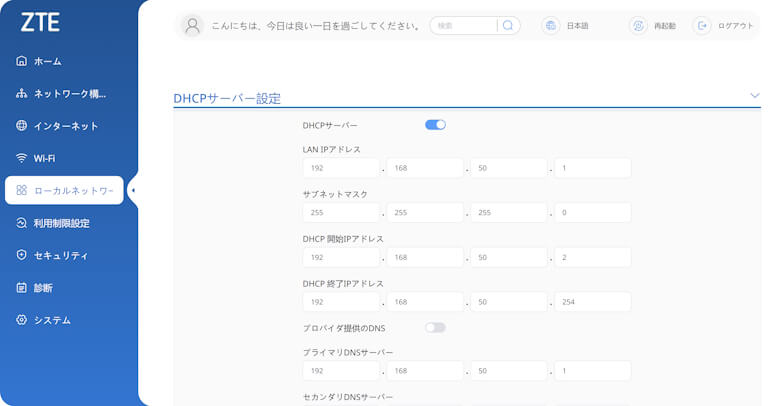Collapse the sidebar with the arrow handle

[133, 190]
